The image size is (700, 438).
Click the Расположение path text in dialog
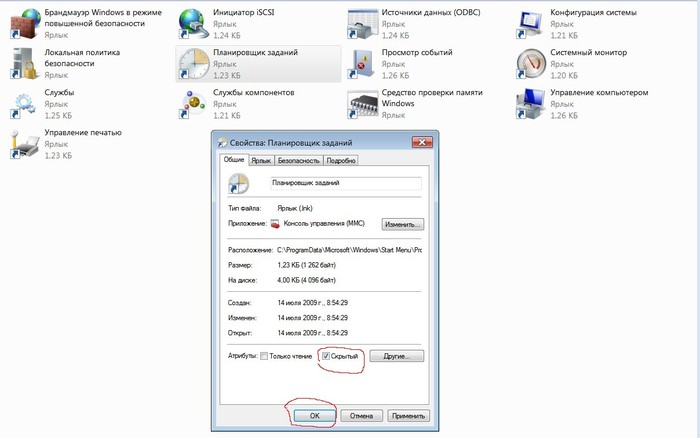(349, 250)
